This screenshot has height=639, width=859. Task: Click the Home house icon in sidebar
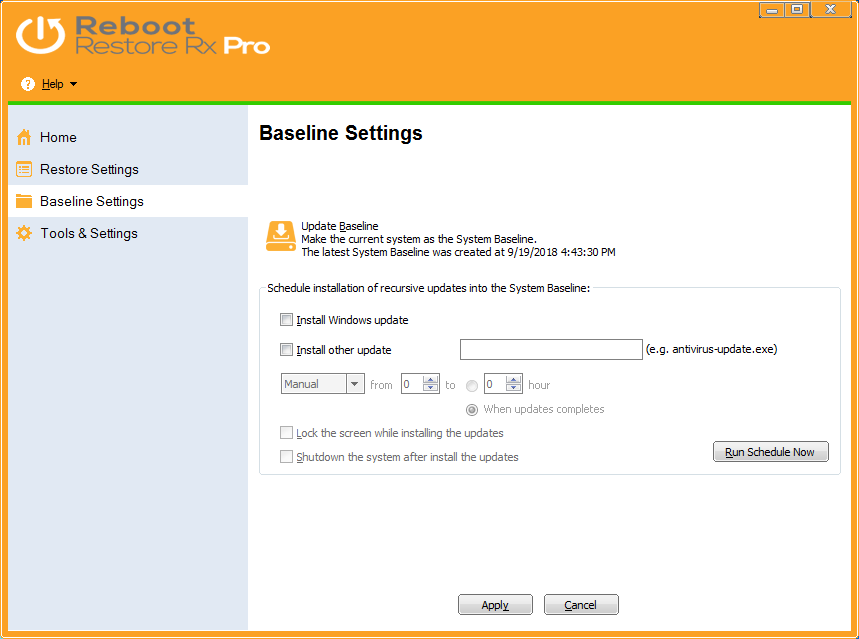point(24,137)
